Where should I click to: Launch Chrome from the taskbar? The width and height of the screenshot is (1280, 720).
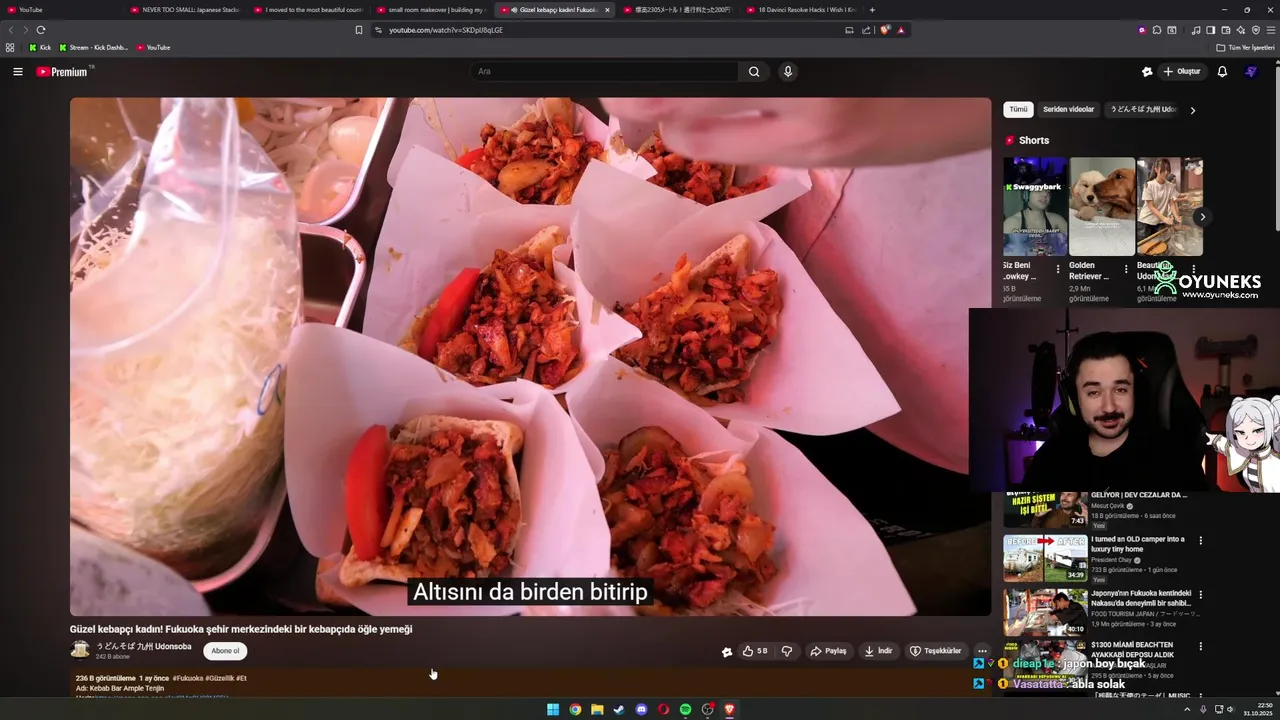tap(575, 709)
